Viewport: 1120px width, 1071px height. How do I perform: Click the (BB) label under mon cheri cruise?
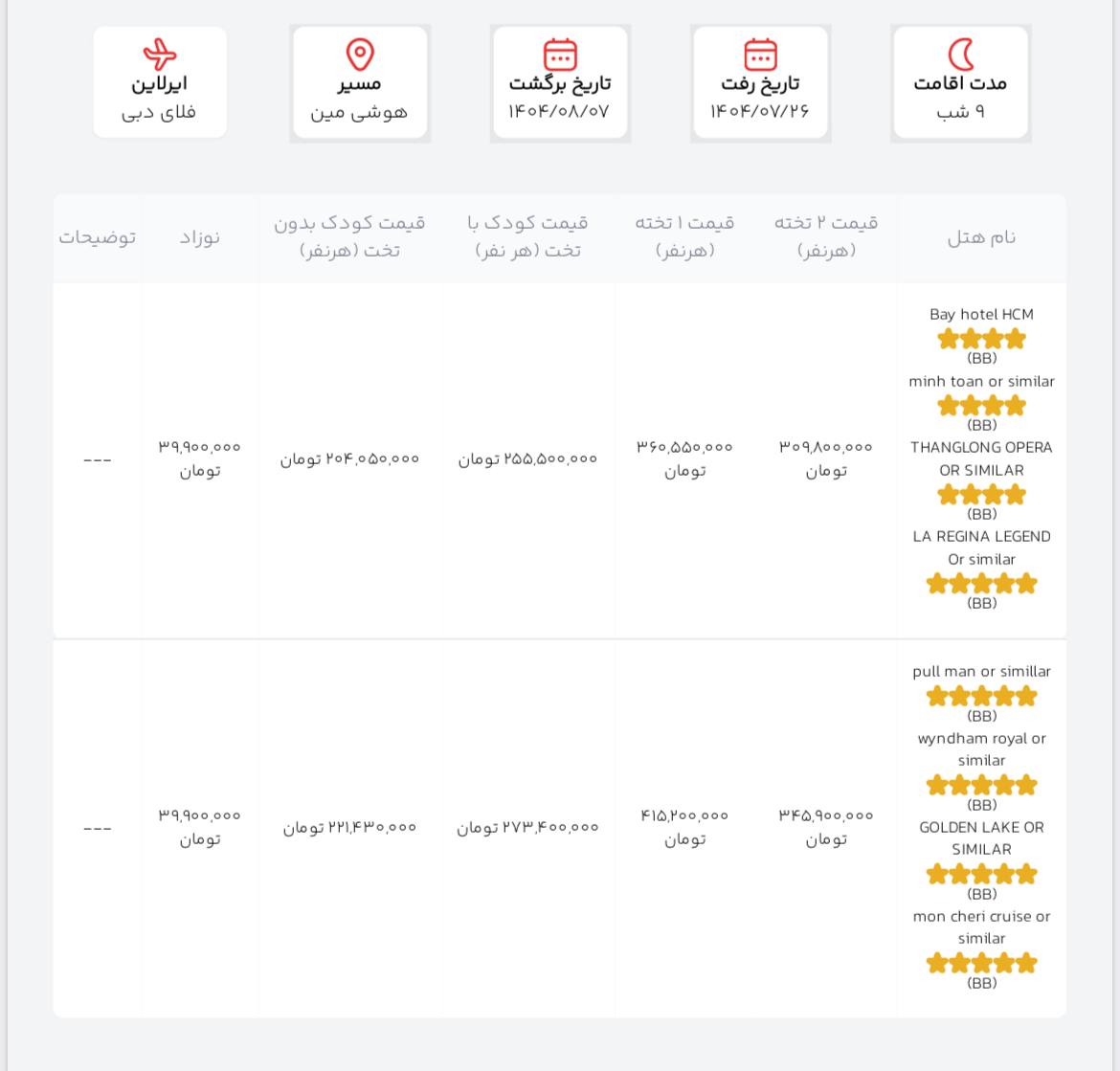point(981,983)
